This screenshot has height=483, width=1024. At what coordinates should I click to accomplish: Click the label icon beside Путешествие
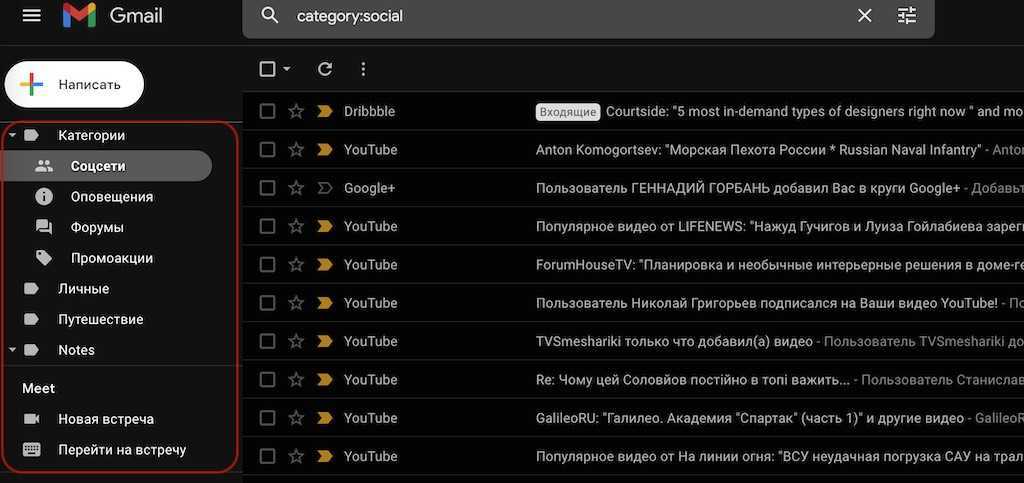[x=31, y=319]
